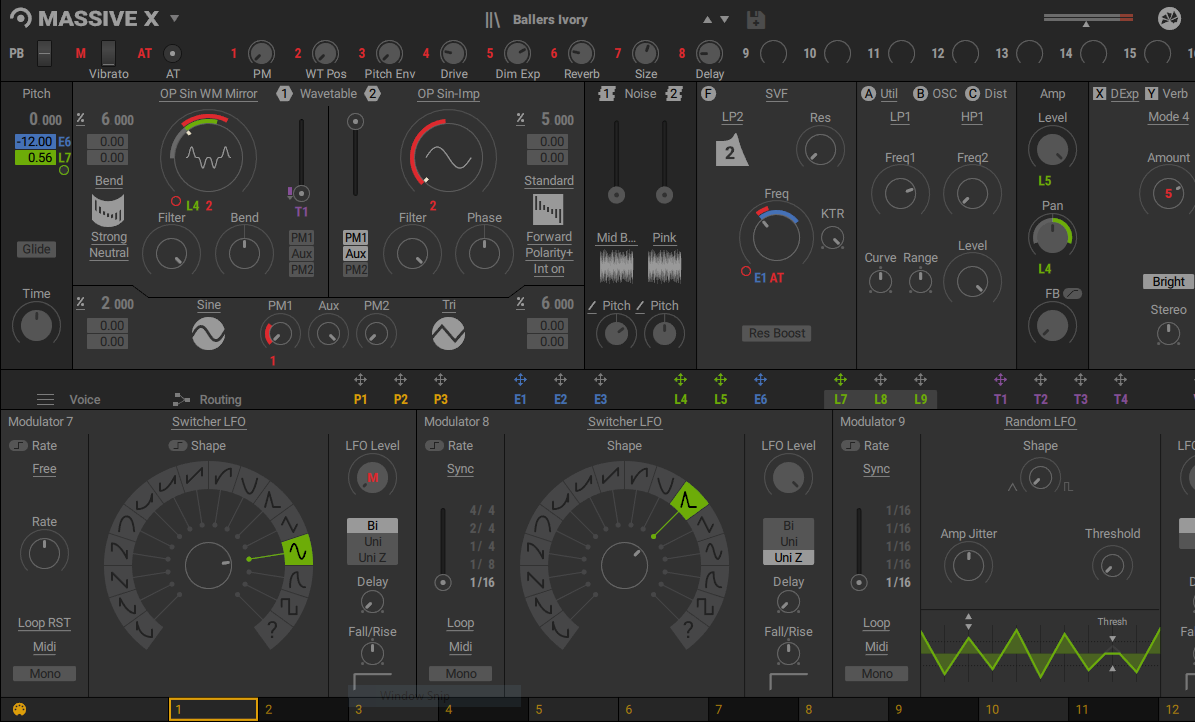Select the OSC insert effect tab
The width and height of the screenshot is (1195, 722).
(944, 94)
